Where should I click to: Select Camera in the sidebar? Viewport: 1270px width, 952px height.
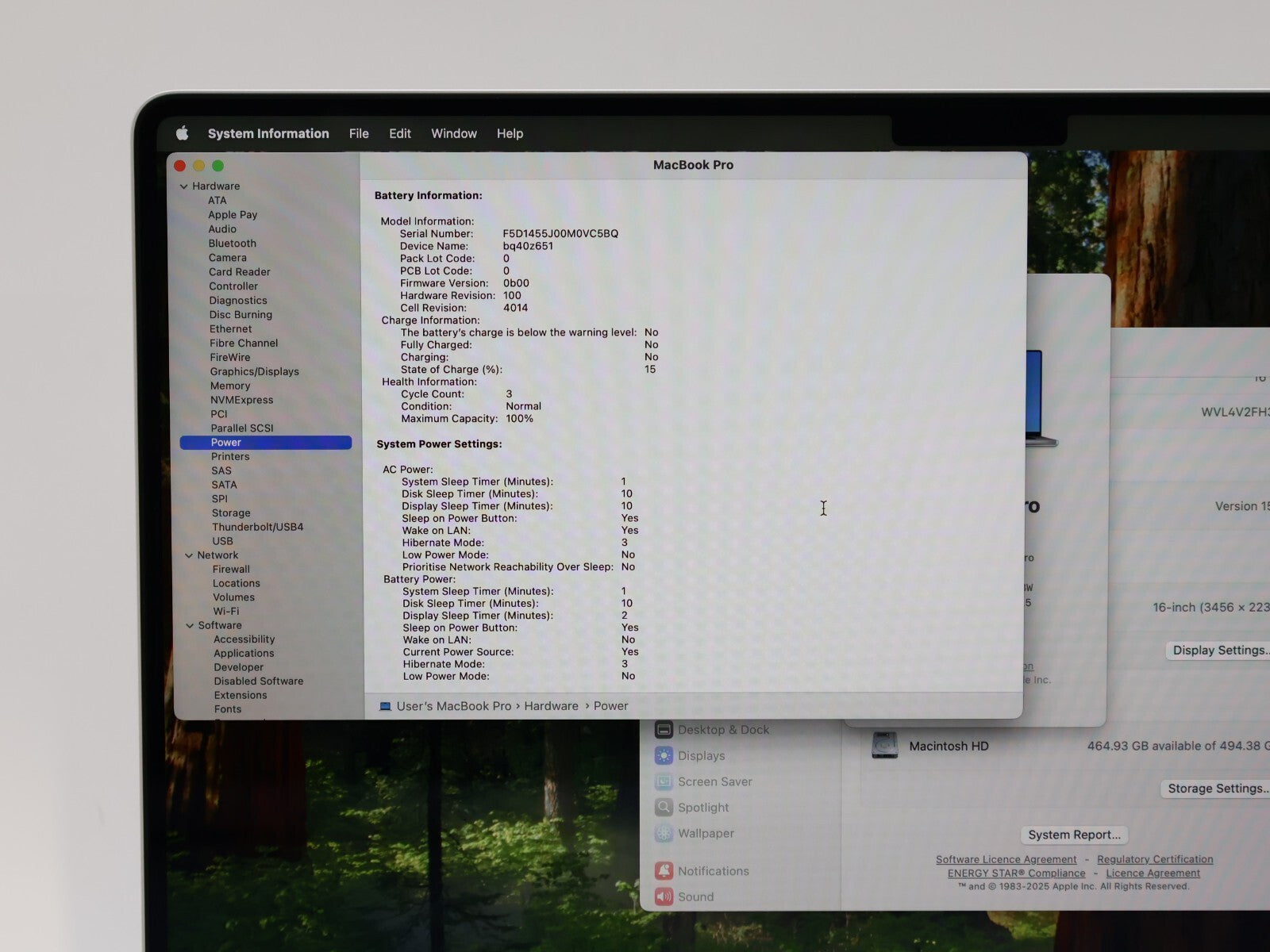pyautogui.click(x=228, y=257)
